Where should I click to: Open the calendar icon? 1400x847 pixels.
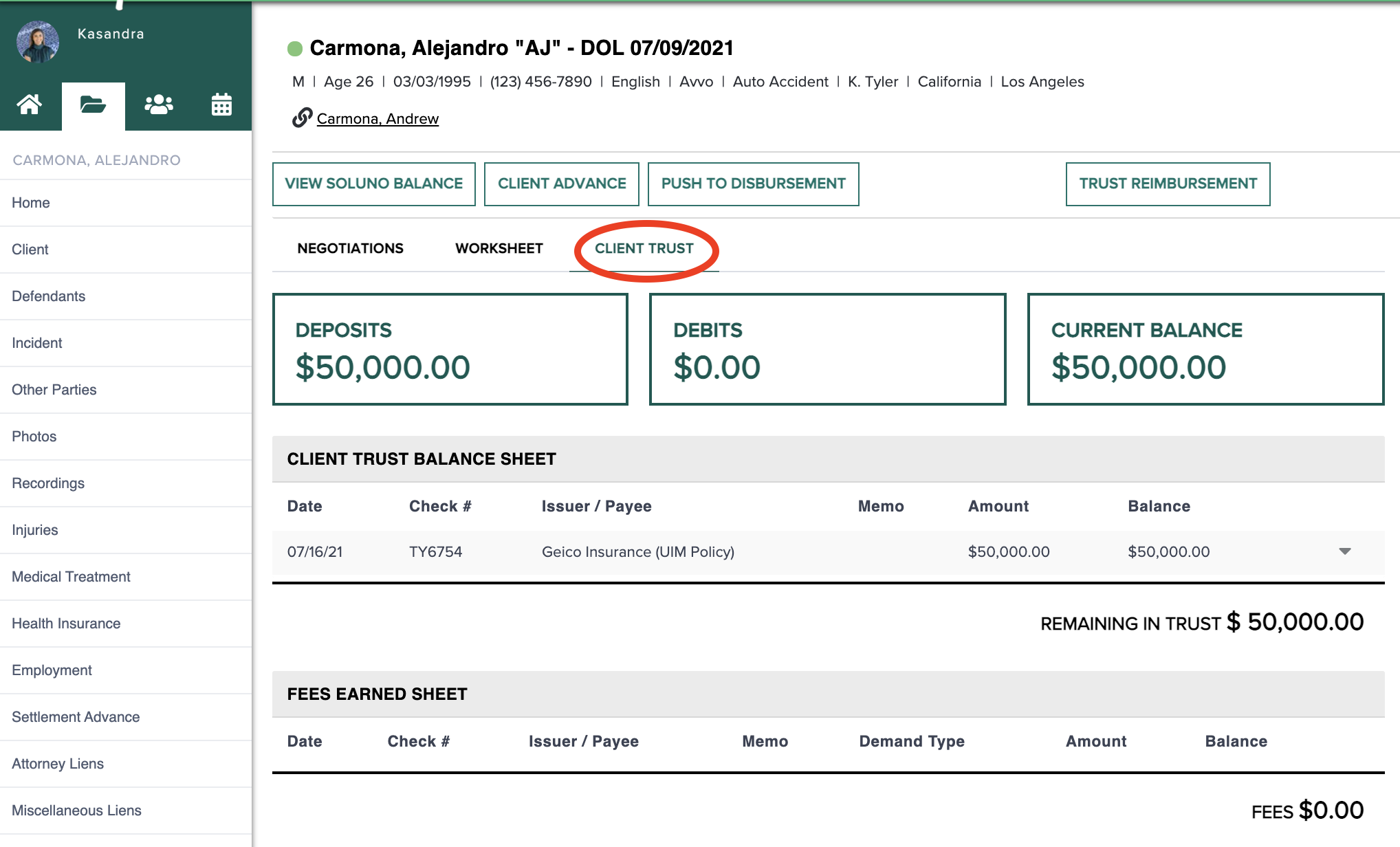pos(221,105)
